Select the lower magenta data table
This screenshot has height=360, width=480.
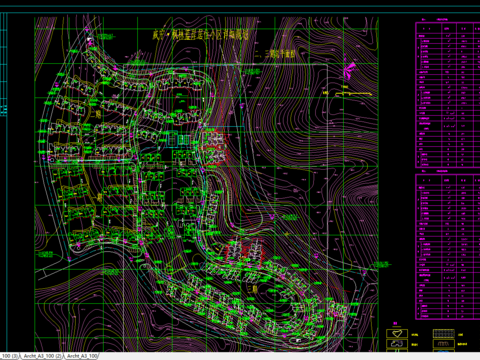(x=448, y=247)
